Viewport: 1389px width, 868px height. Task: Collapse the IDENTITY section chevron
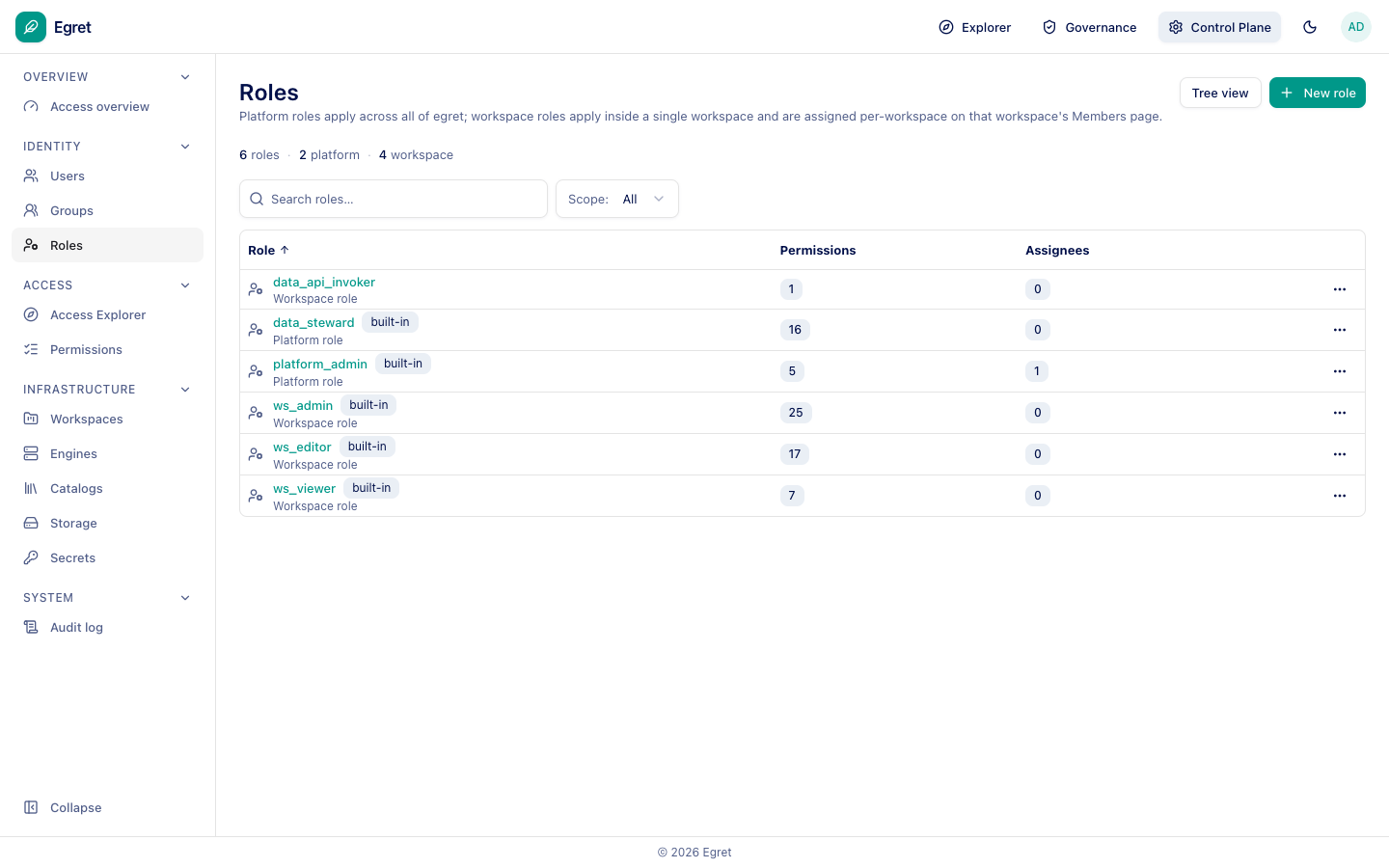(185, 147)
